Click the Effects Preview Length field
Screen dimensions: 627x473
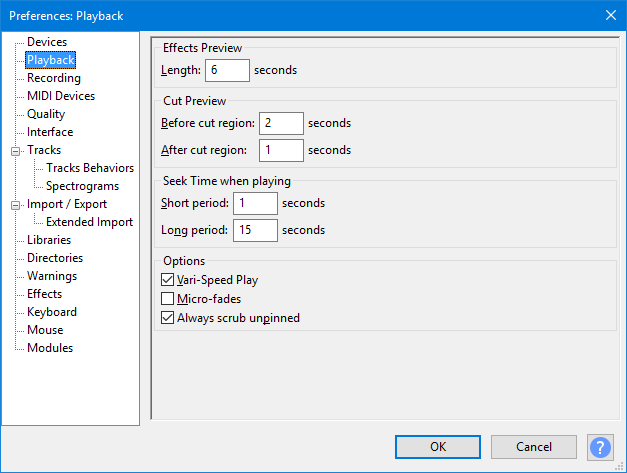pyautogui.click(x=228, y=70)
